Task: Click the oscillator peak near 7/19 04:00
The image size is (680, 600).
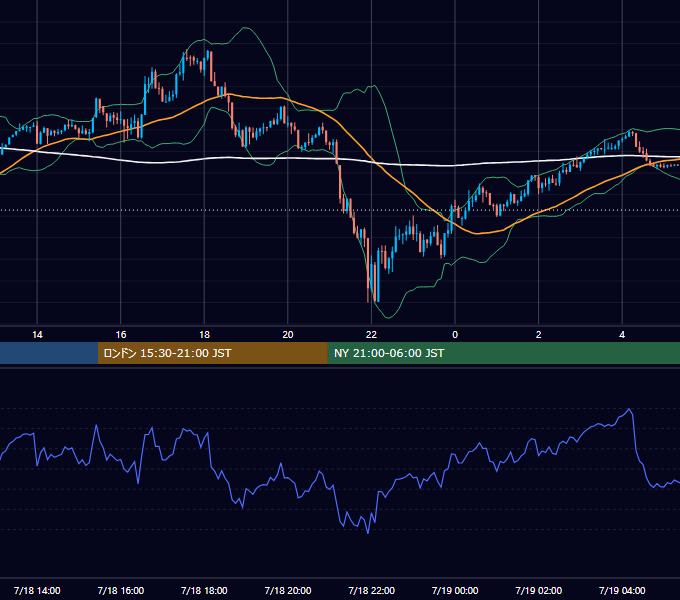Action: 629,409
